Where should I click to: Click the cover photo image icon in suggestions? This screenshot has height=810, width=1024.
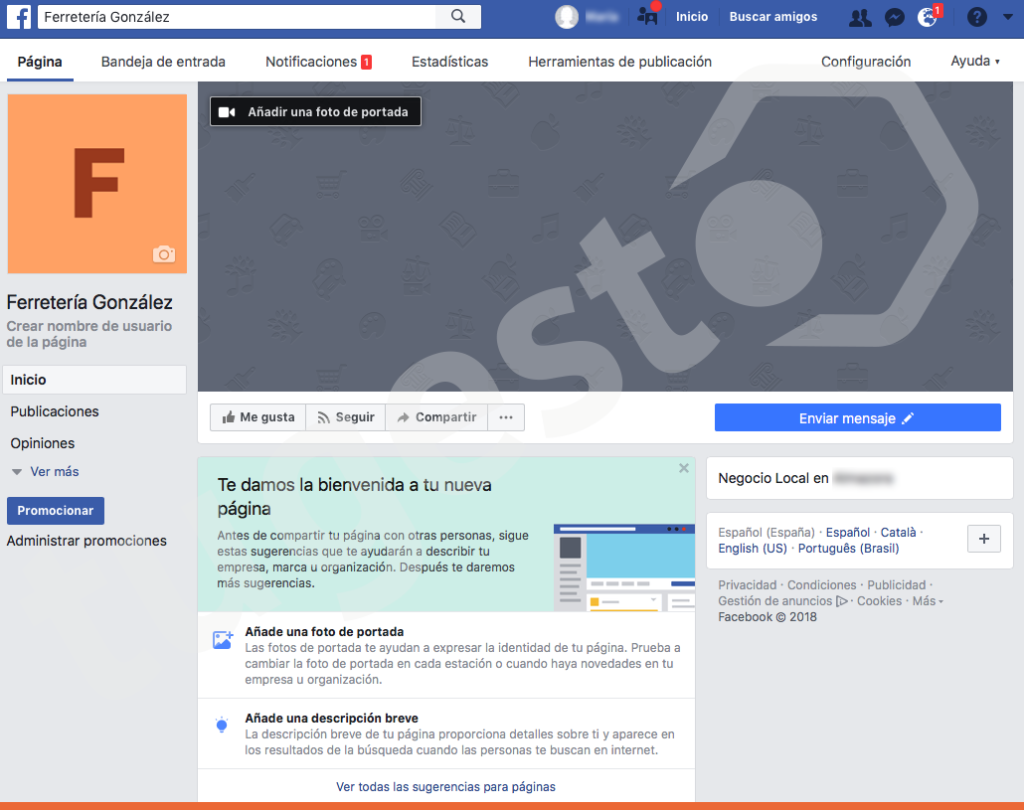pyautogui.click(x=223, y=640)
